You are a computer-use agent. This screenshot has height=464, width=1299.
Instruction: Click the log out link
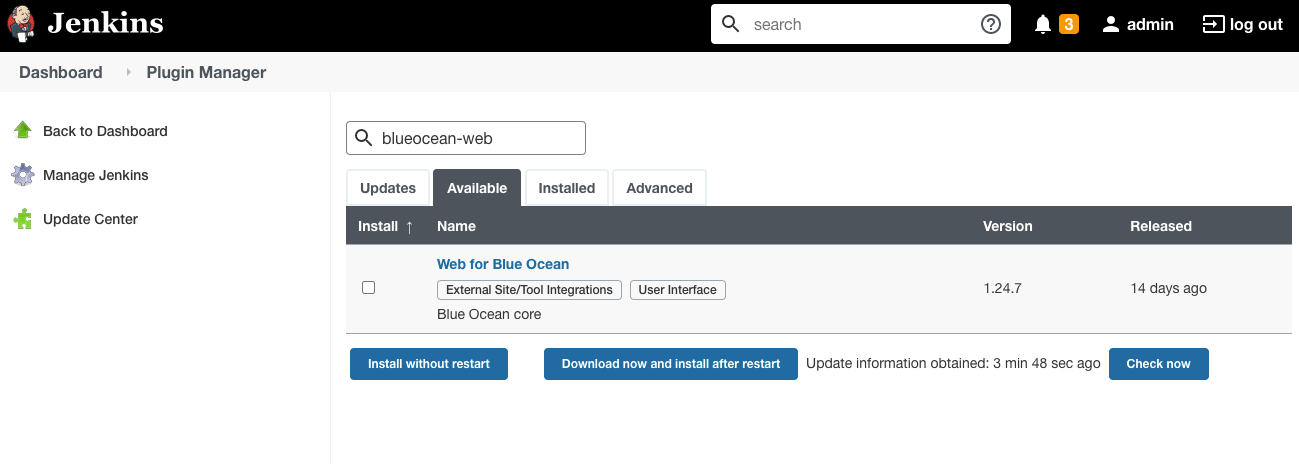(x=1256, y=24)
